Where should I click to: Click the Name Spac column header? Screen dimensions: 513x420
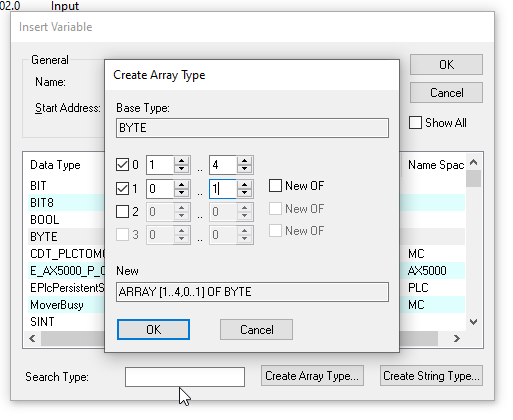click(x=436, y=165)
